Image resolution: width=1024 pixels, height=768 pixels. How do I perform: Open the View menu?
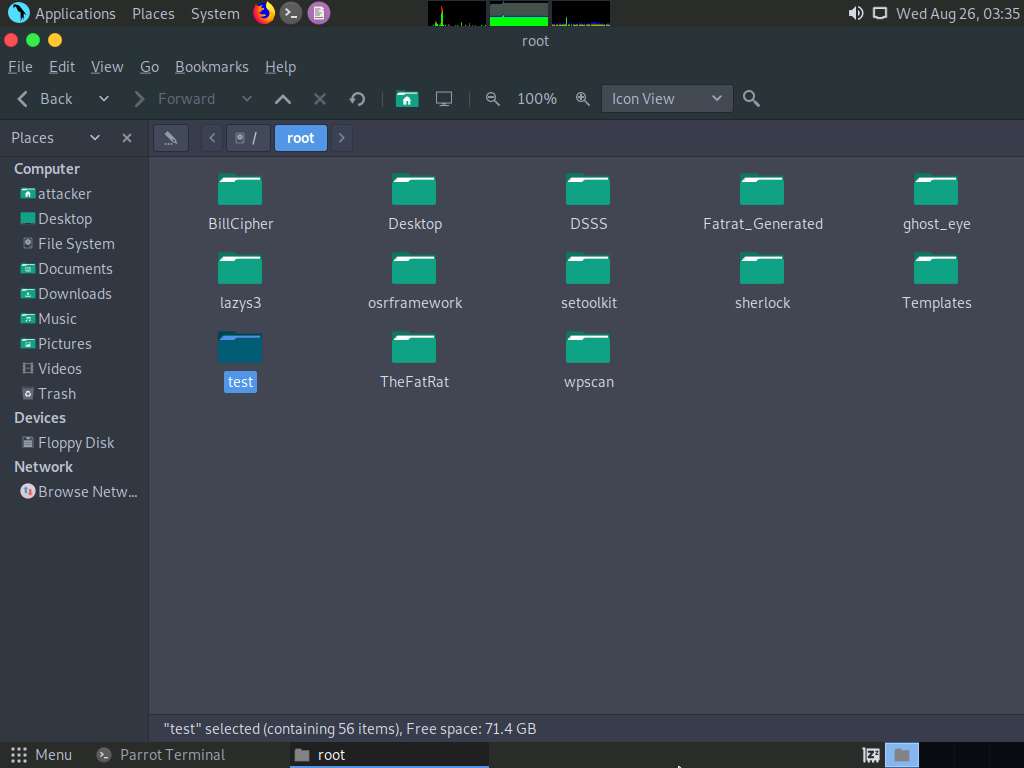107,67
